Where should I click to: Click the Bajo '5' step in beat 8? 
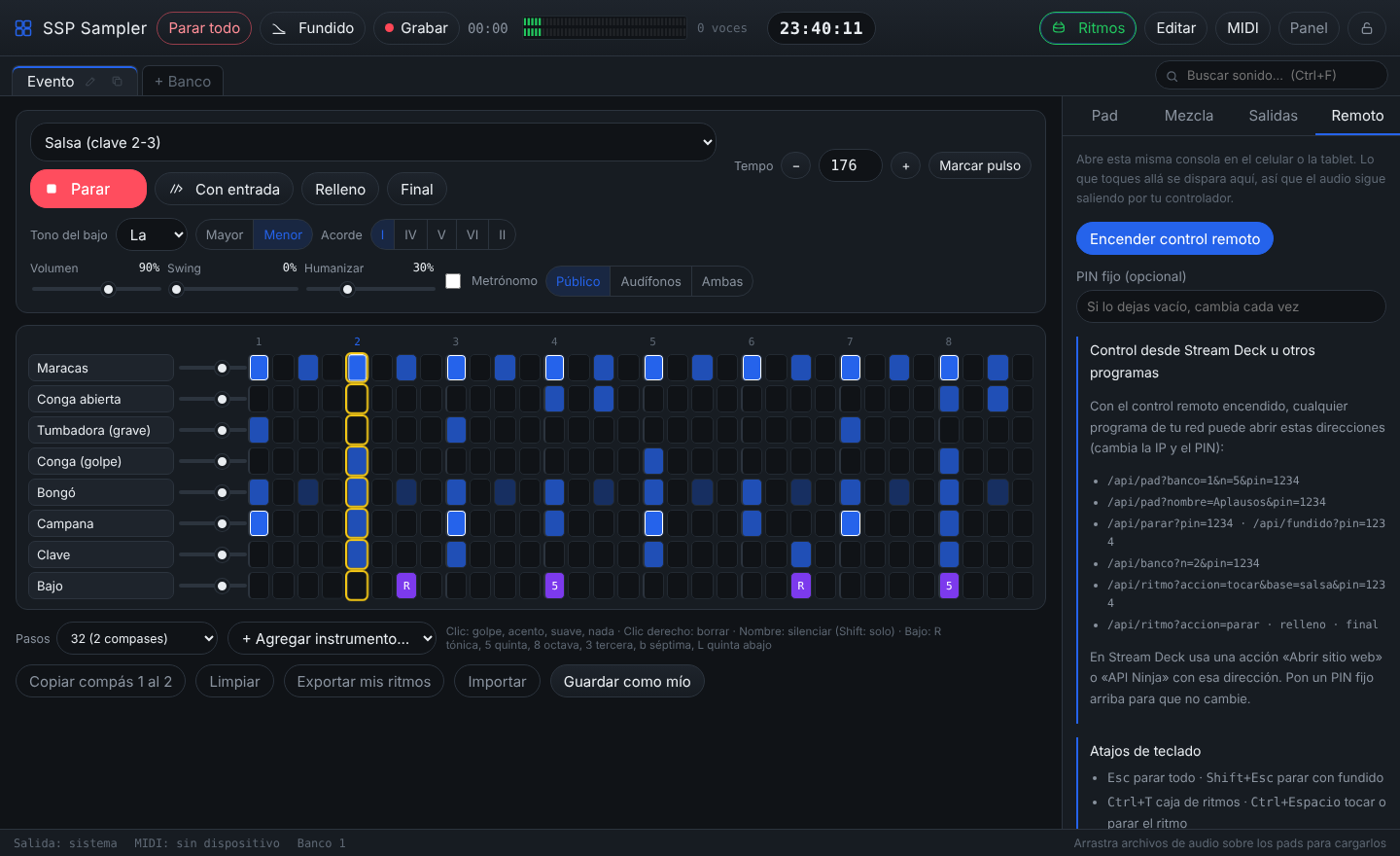[x=949, y=586]
